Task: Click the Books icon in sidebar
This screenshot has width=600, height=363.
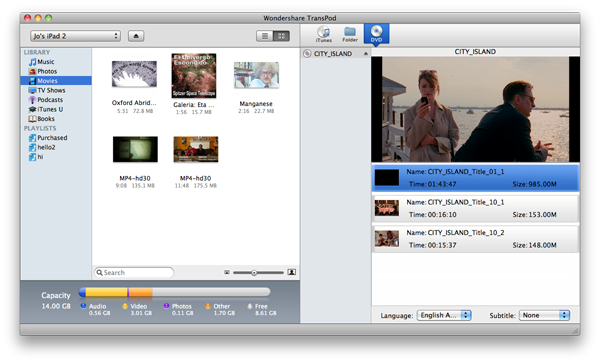Action: [33, 119]
